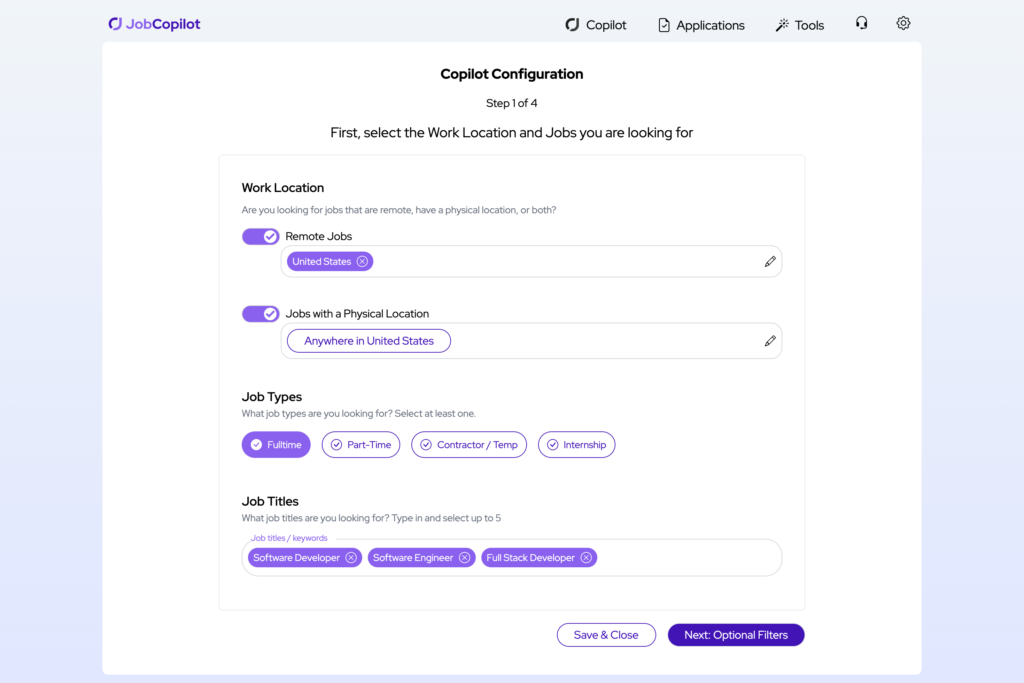Remove the United States remote location tag
Image resolution: width=1024 pixels, height=683 pixels.
coord(362,261)
